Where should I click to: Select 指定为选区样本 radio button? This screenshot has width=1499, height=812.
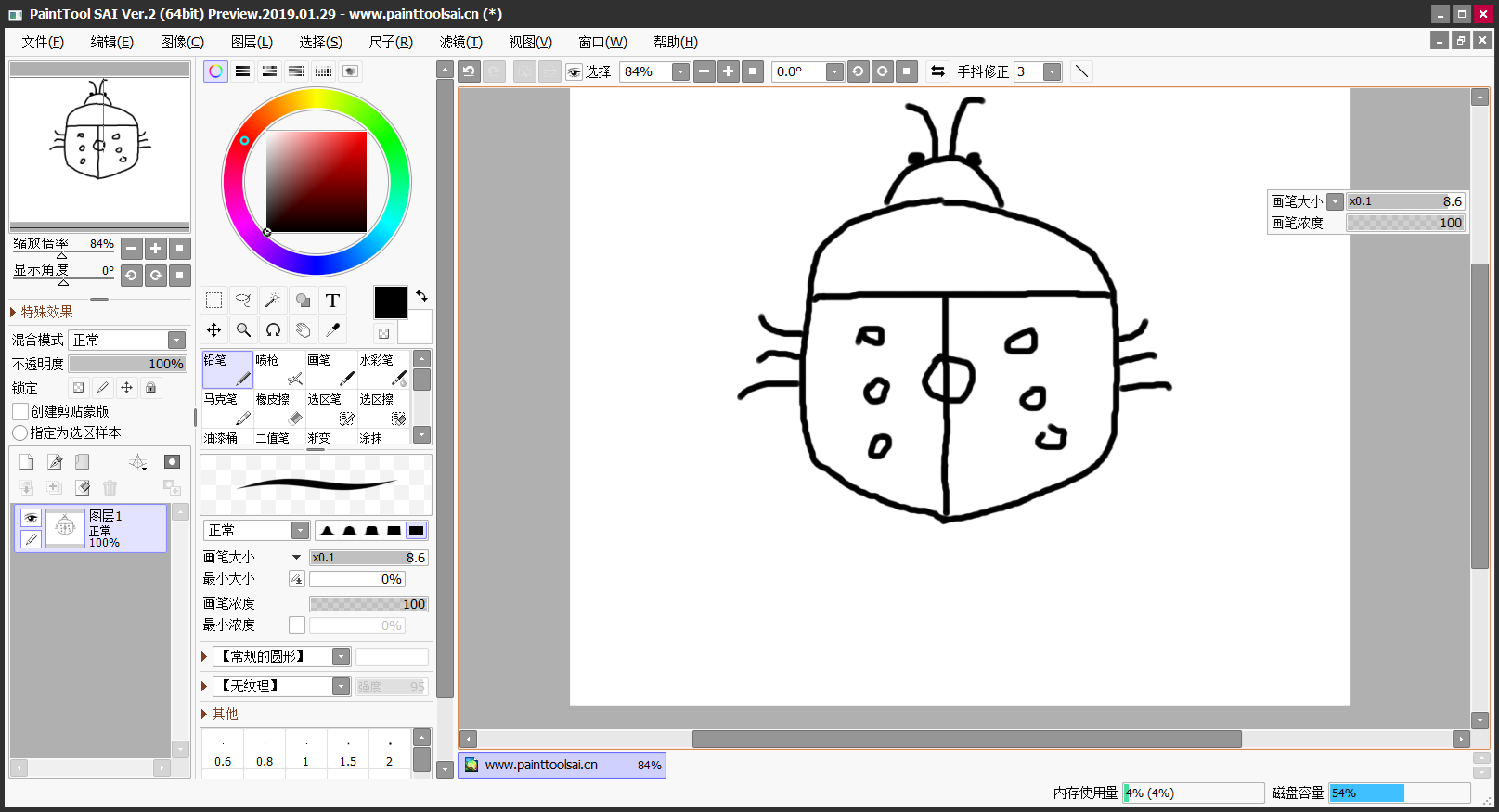click(x=19, y=433)
